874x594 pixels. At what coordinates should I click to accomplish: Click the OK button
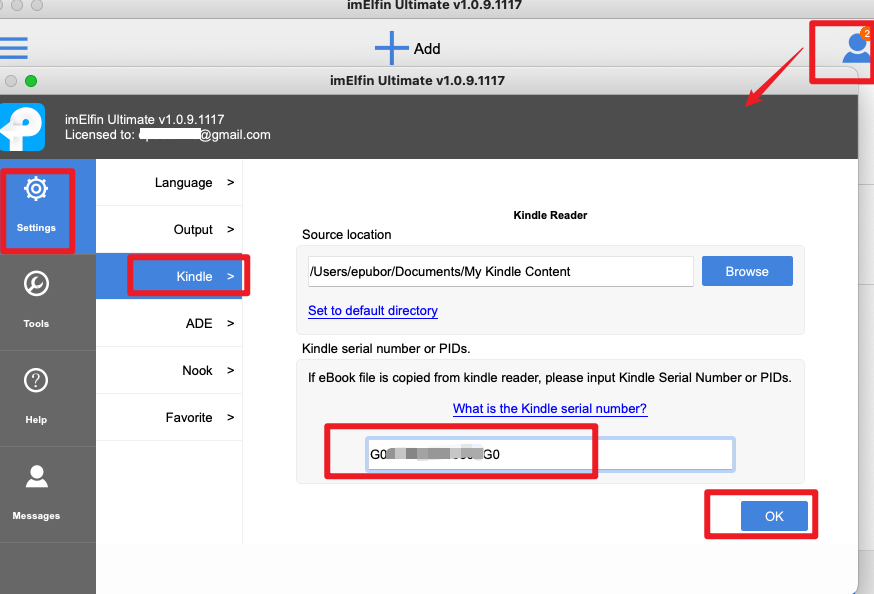click(x=774, y=516)
